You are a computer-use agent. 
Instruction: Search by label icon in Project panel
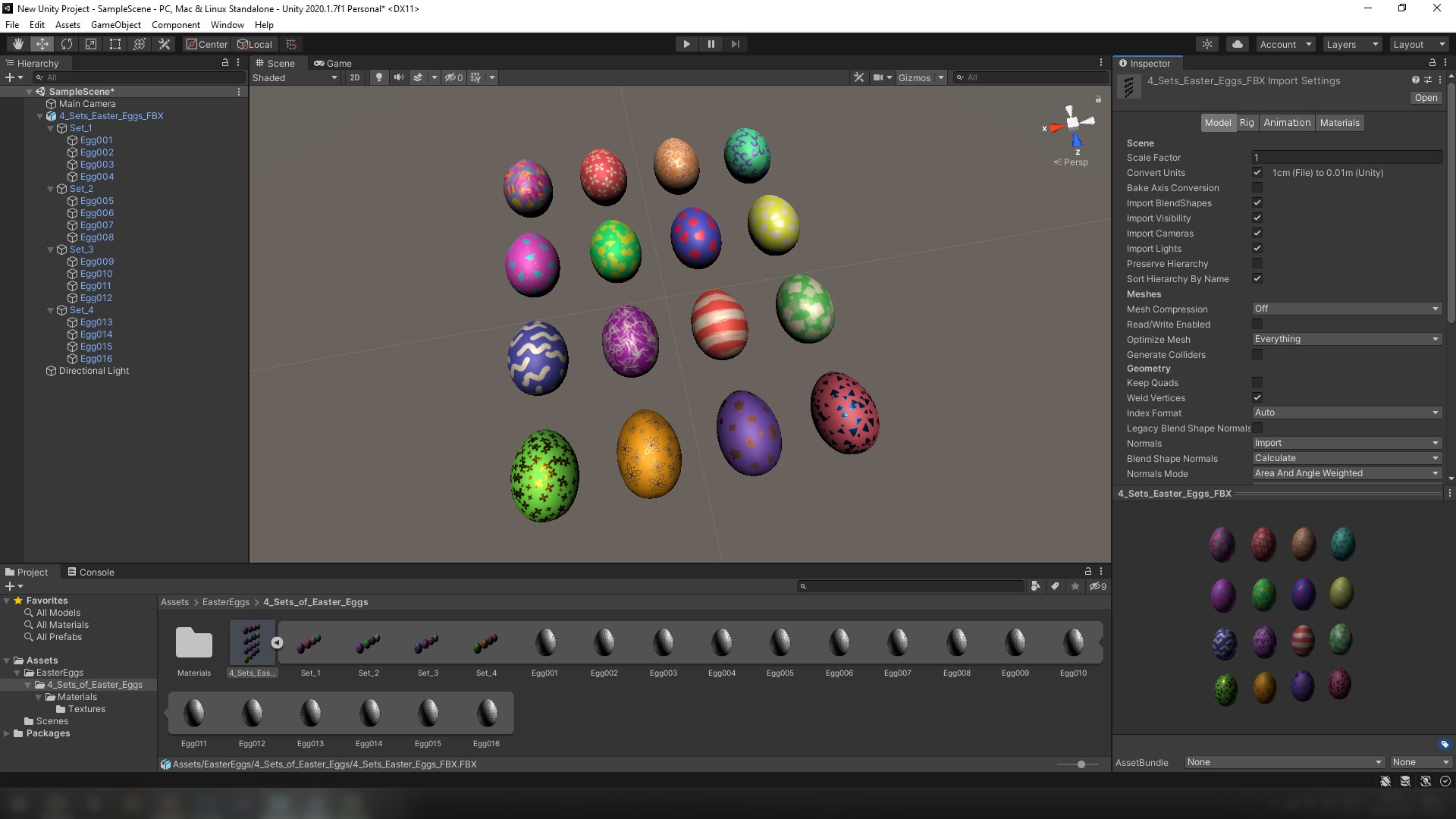1055,586
